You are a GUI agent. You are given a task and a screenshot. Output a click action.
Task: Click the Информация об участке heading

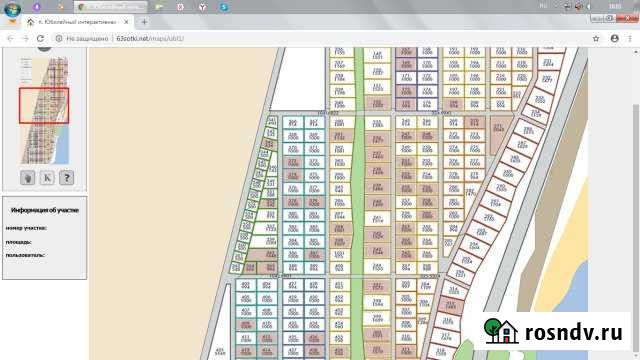pyautogui.click(x=45, y=210)
